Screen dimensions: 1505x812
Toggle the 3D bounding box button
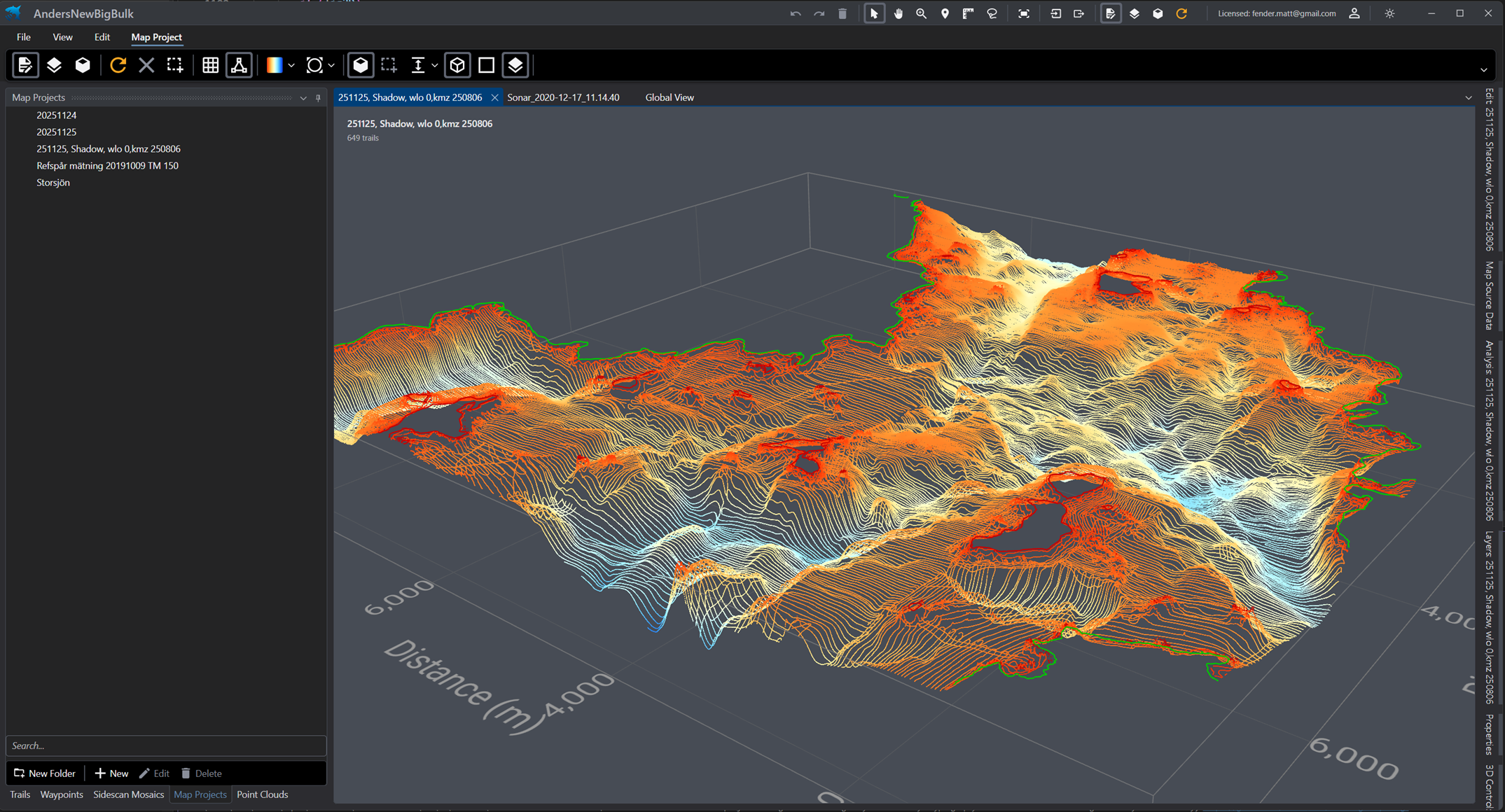[x=457, y=65]
